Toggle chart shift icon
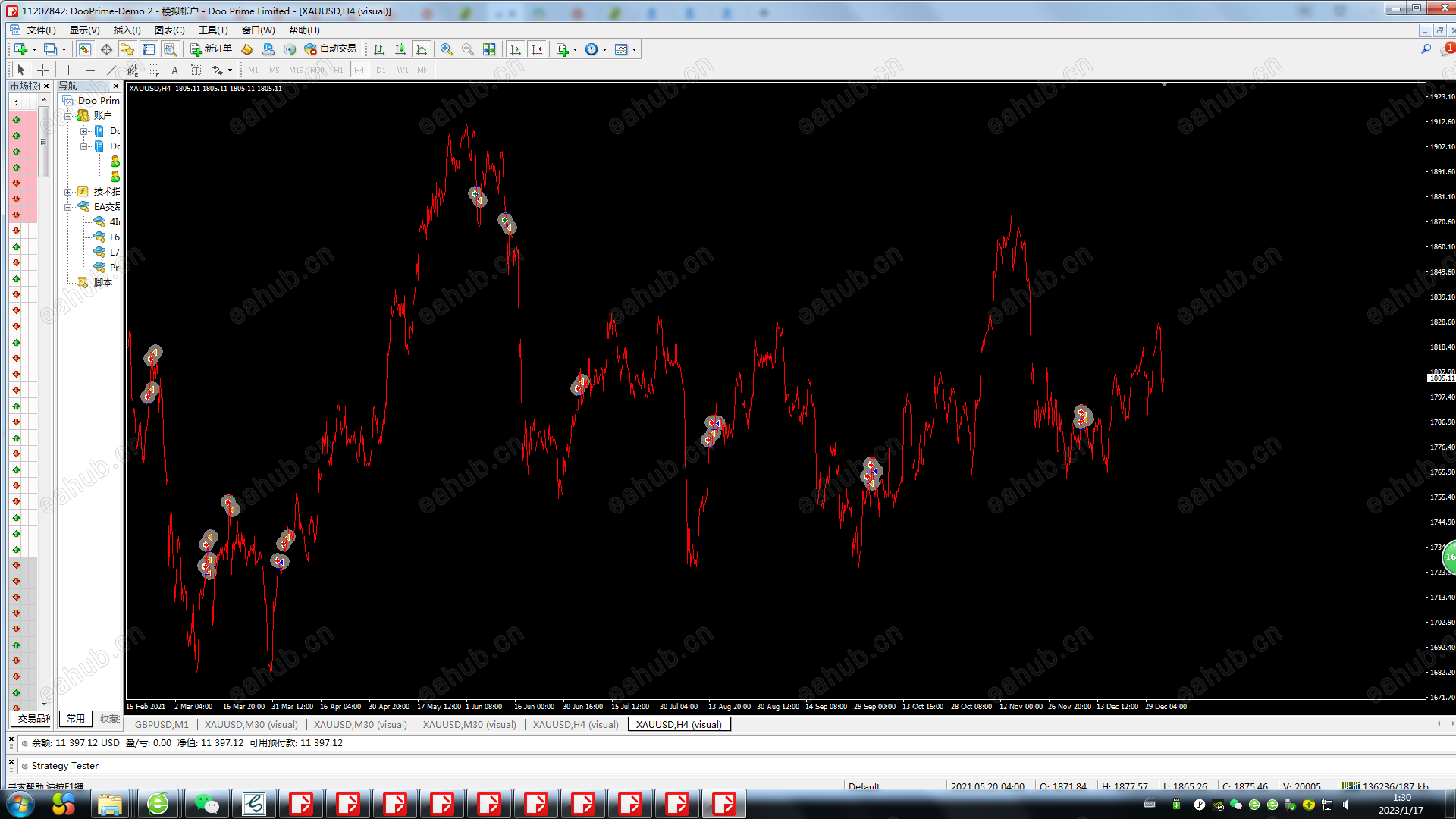Viewport: 1456px width, 819px height. coord(537,49)
